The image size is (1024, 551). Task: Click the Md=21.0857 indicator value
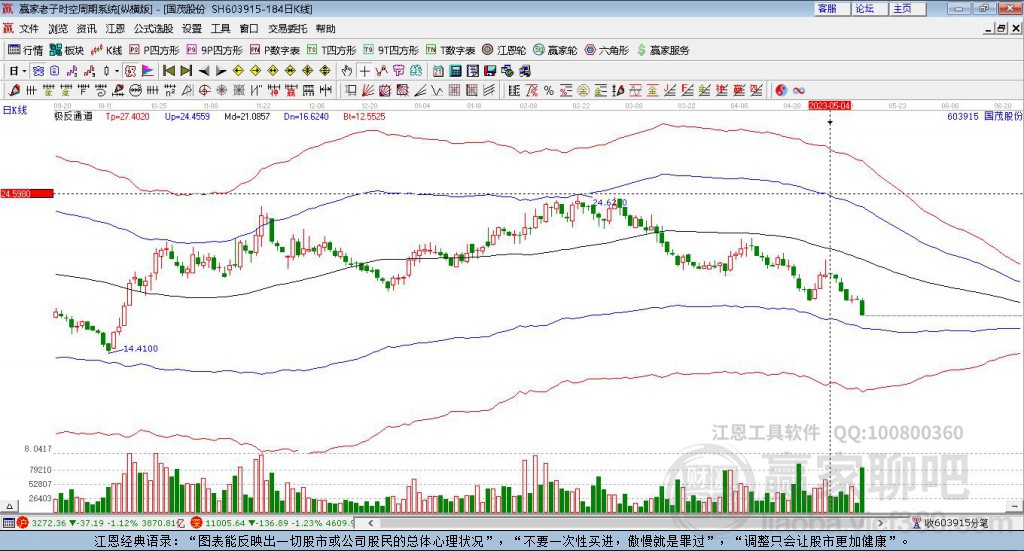click(247, 116)
